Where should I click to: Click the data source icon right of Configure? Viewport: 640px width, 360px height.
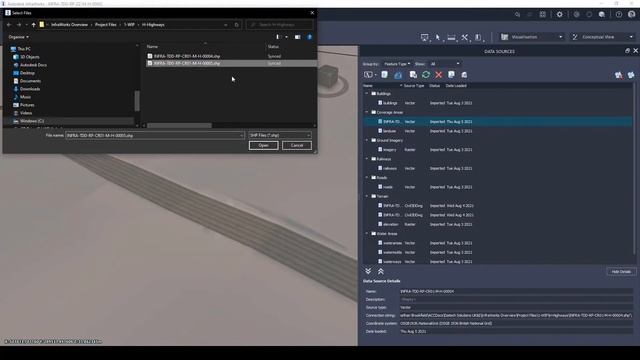(464, 75)
